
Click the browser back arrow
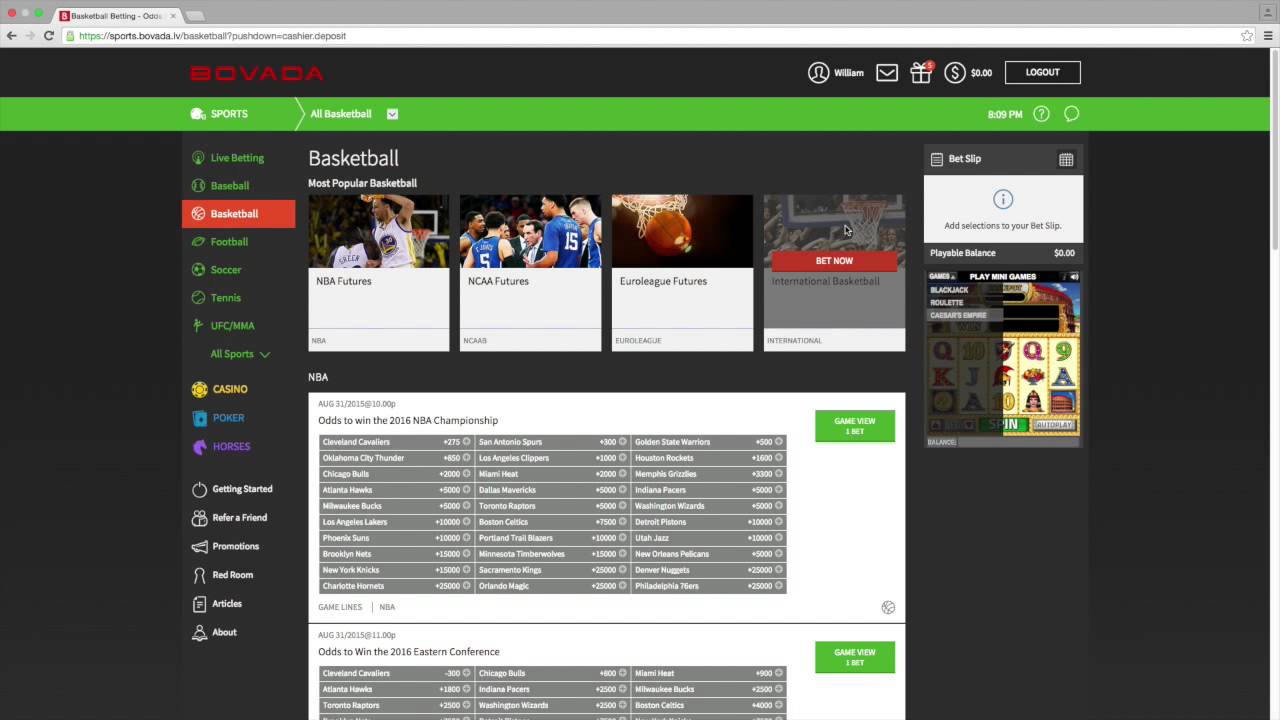pos(11,36)
